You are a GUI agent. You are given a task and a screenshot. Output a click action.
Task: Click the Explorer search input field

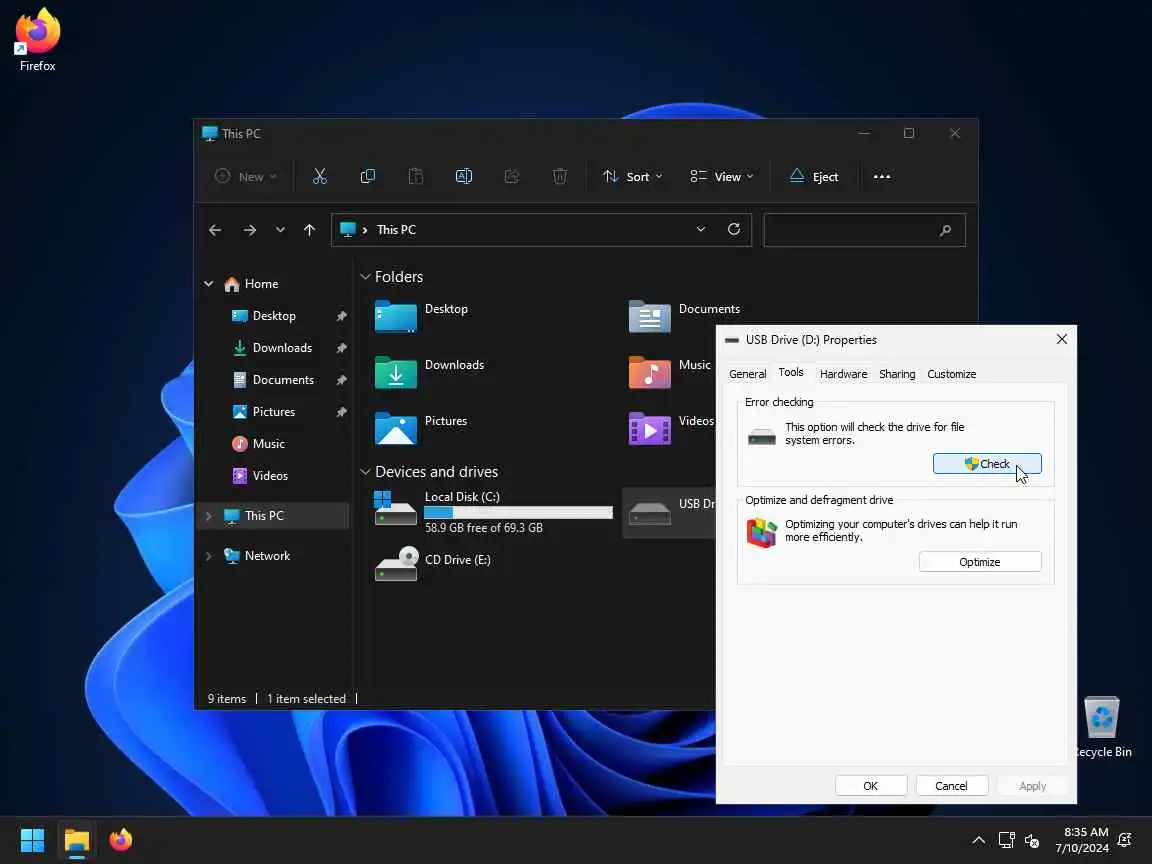[864, 231]
